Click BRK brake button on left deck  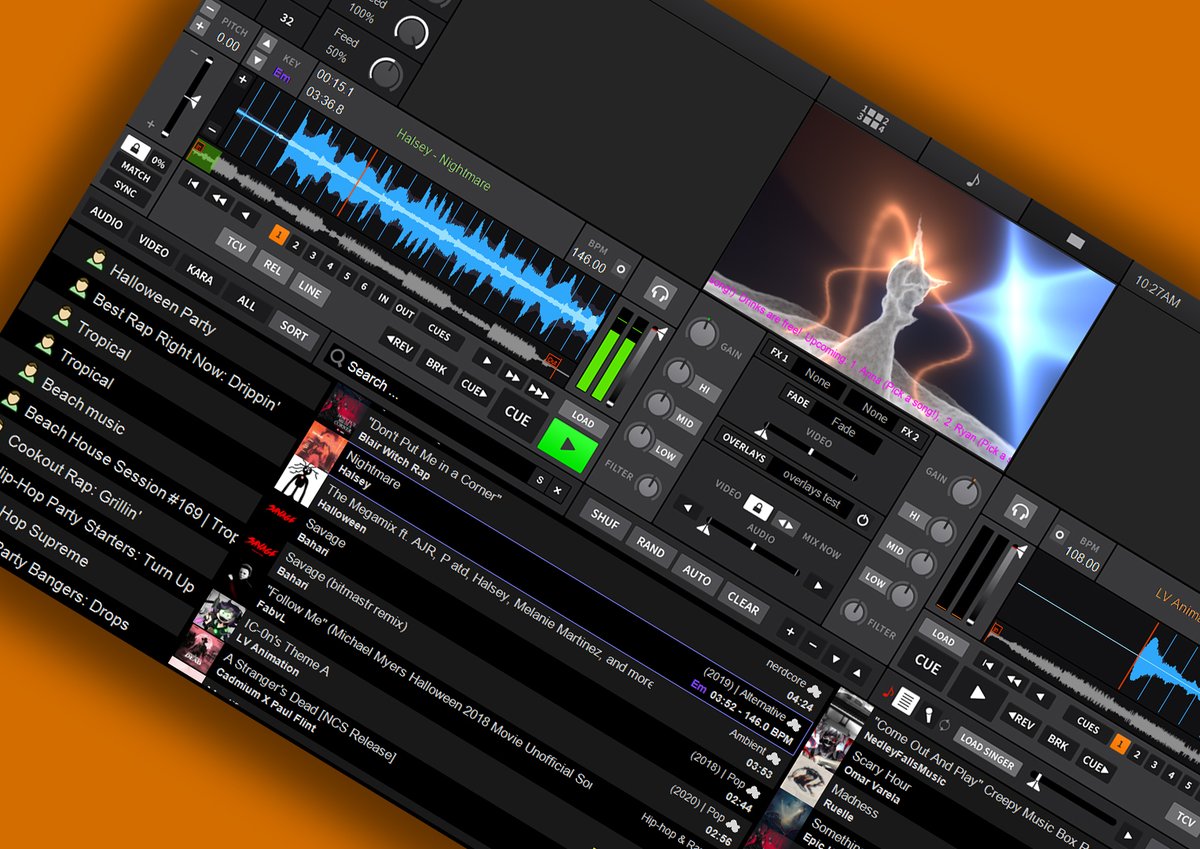coord(437,366)
